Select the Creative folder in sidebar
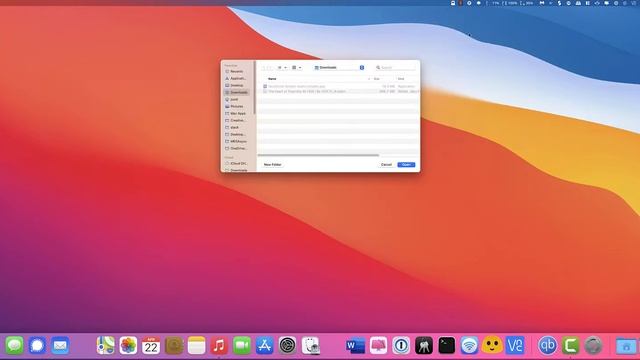 tap(236, 120)
